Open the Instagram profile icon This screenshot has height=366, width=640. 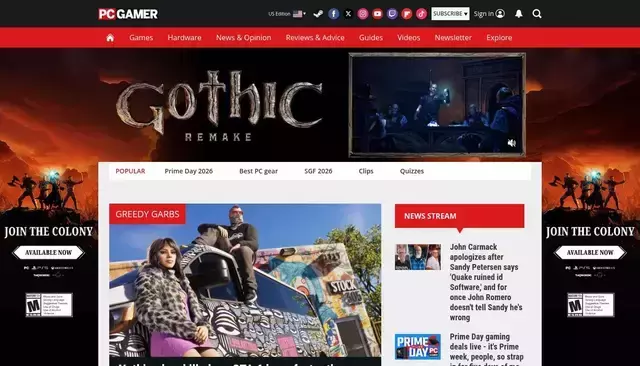click(x=363, y=14)
